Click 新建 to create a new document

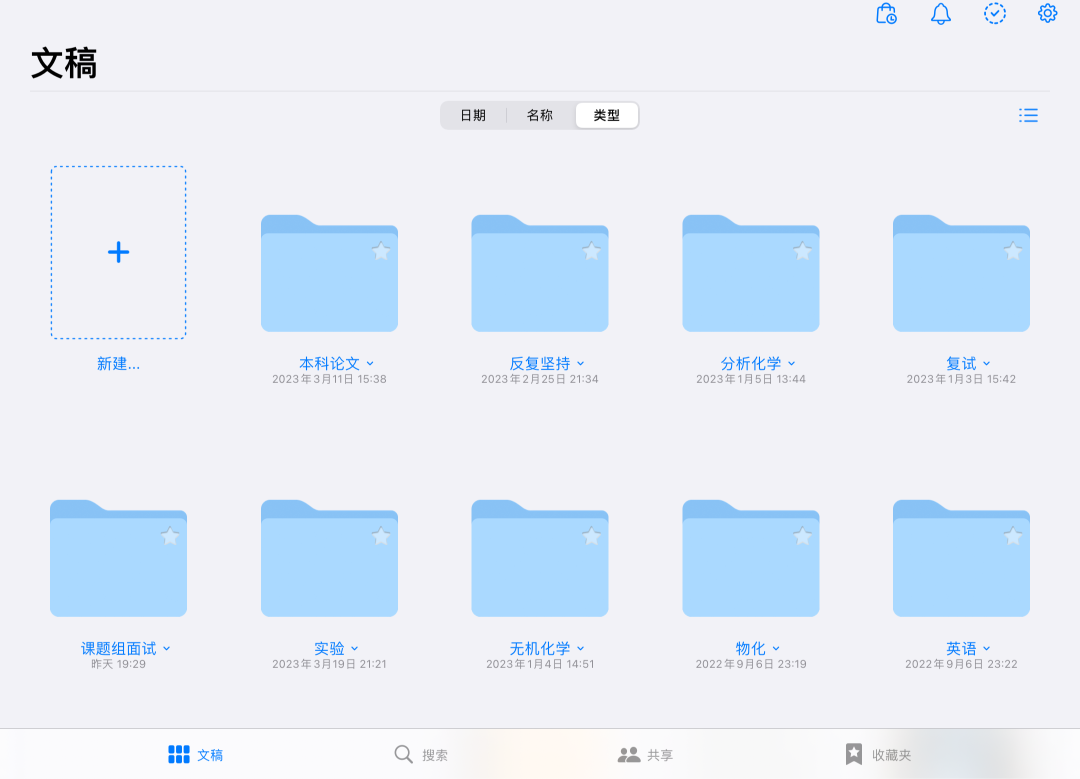coord(118,363)
